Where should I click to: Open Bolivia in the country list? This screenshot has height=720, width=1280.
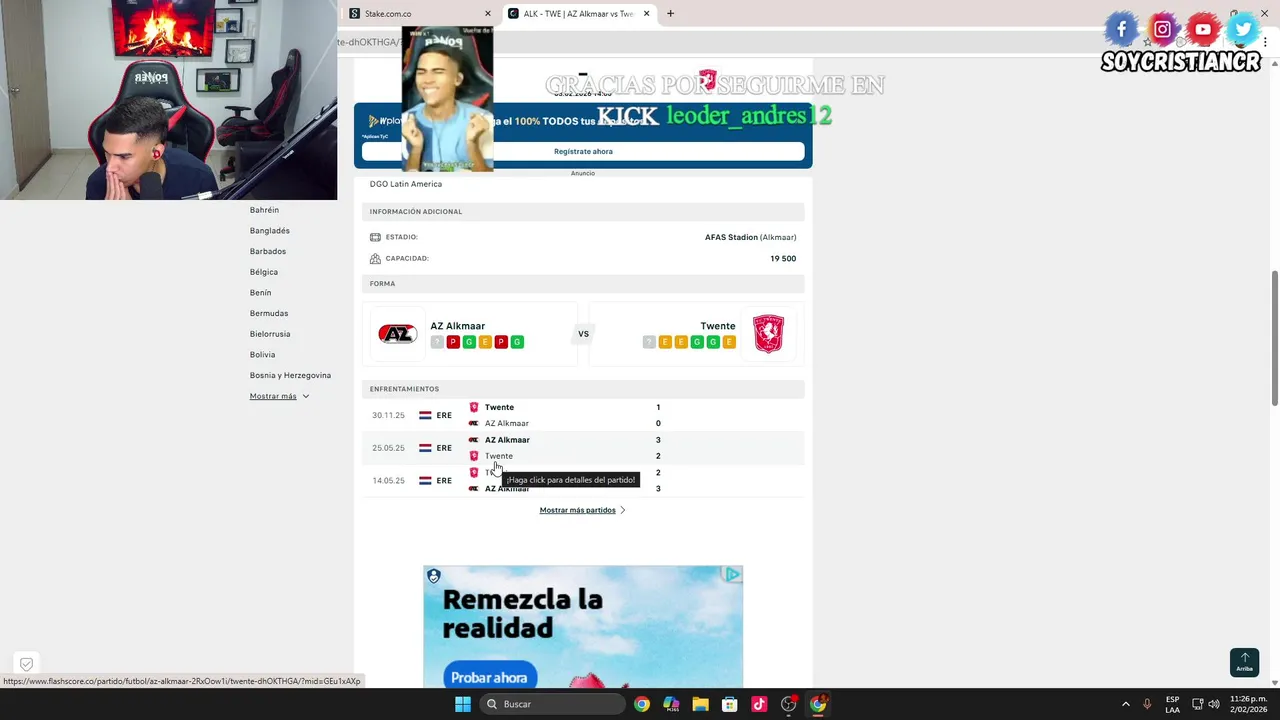click(262, 355)
